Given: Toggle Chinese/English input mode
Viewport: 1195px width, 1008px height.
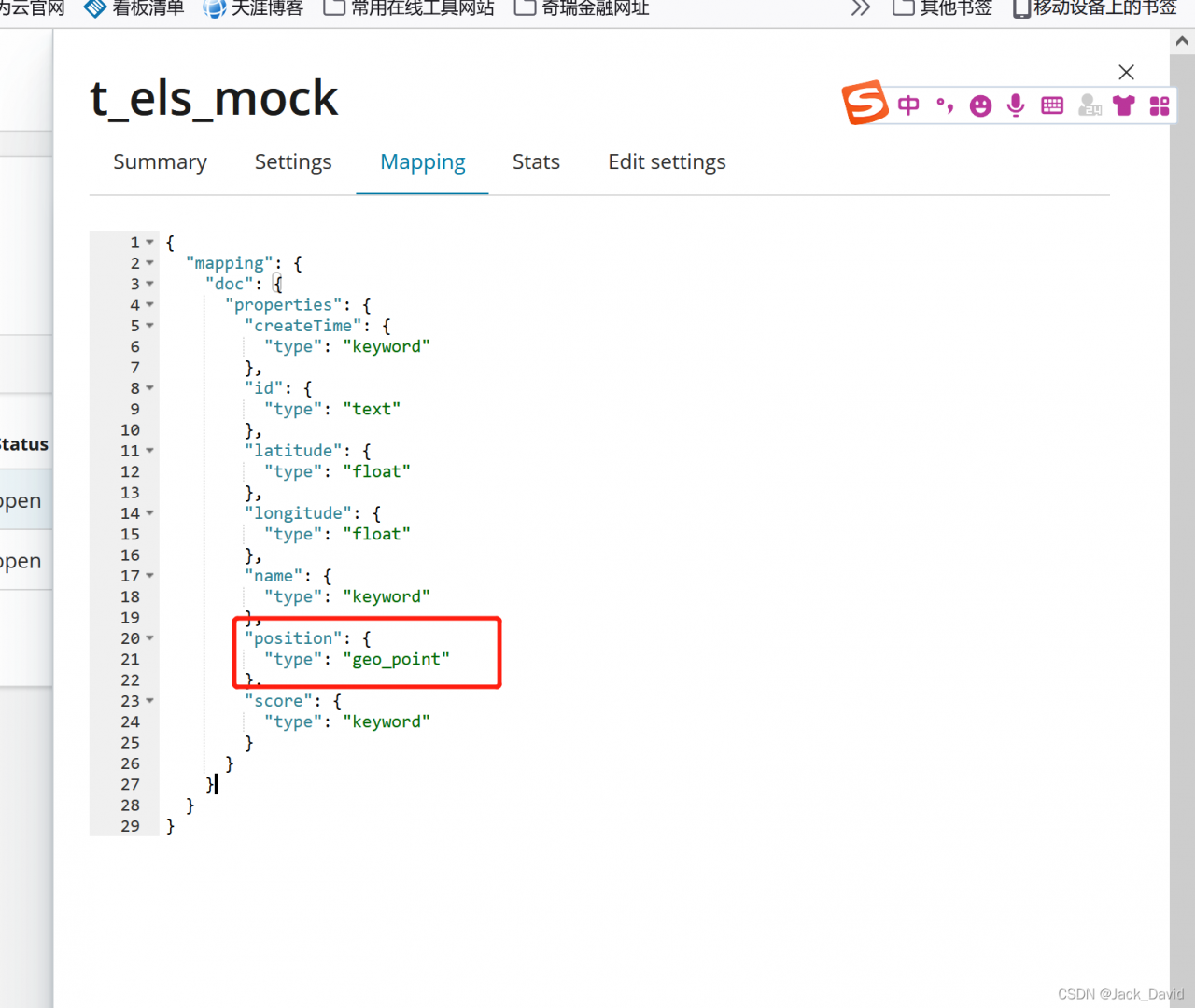Looking at the screenshot, I should (908, 105).
